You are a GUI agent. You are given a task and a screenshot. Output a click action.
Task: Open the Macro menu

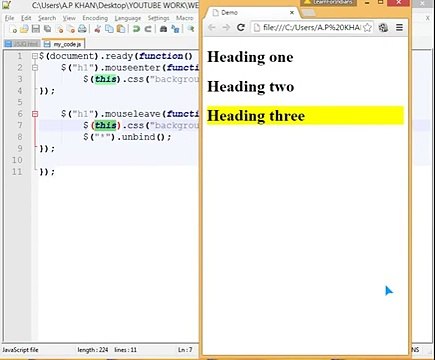(185, 18)
